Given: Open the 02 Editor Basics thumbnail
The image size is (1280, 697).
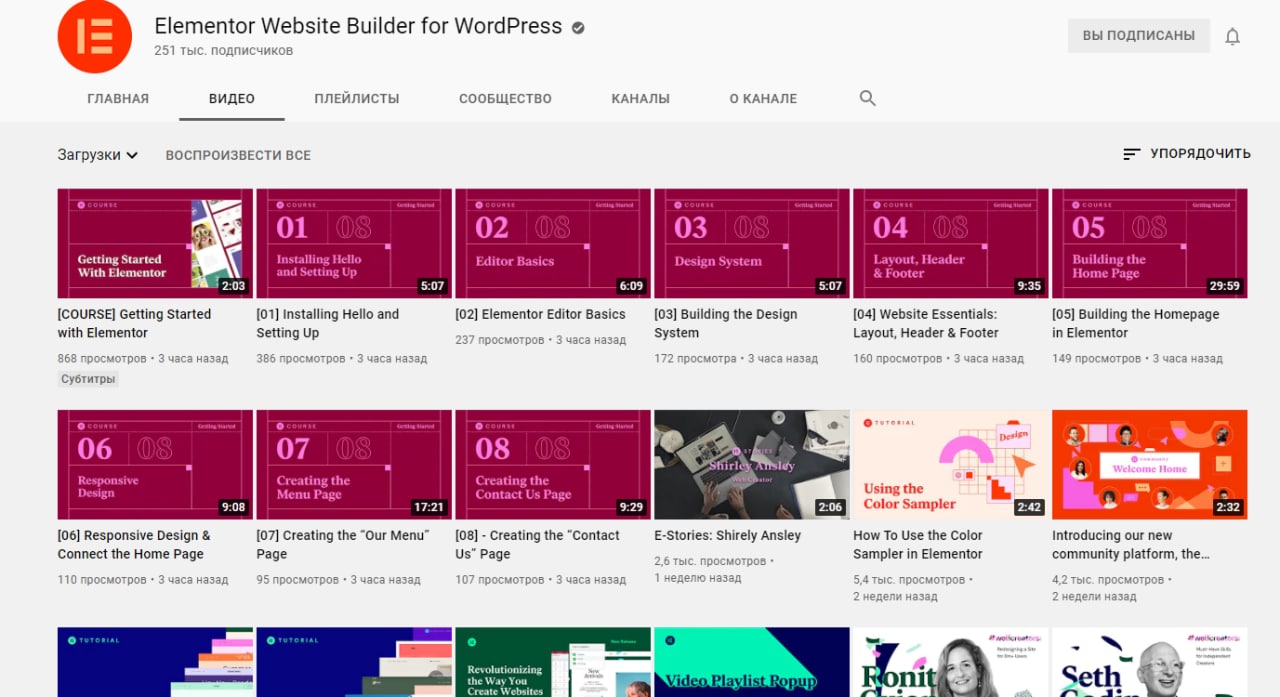Looking at the screenshot, I should (x=553, y=243).
